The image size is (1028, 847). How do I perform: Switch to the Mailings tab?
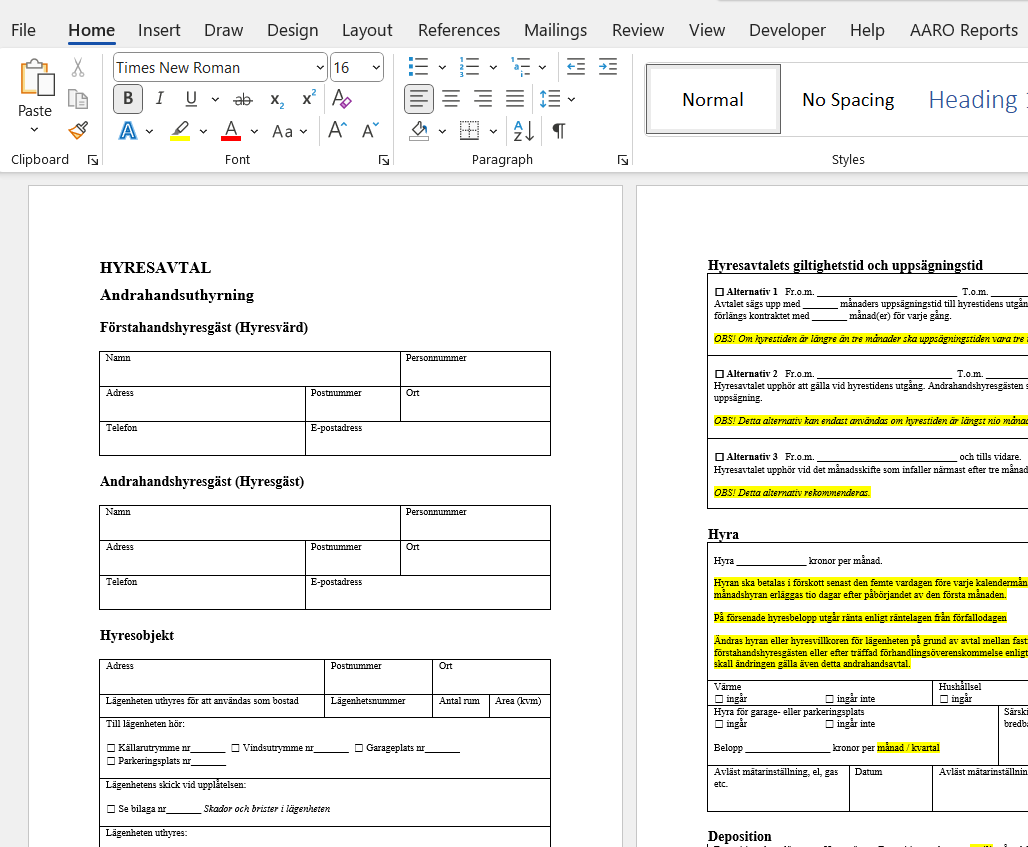[x=555, y=30]
